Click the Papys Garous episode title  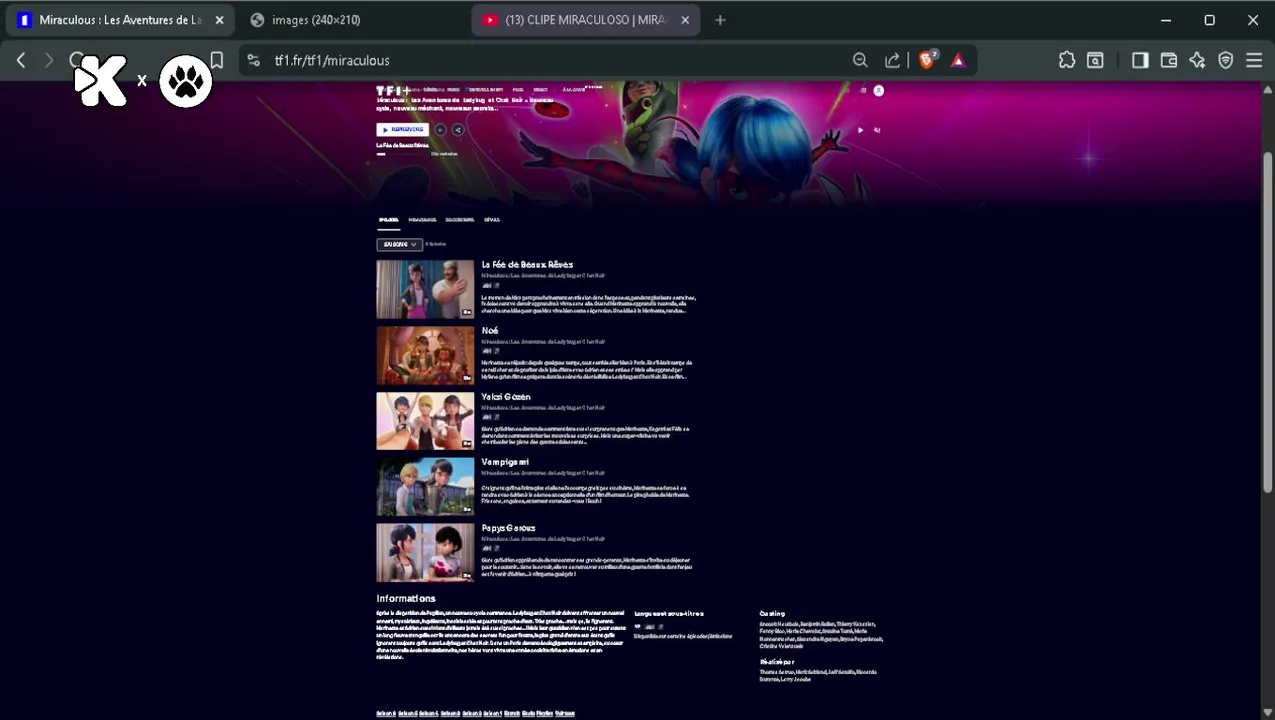(508, 528)
